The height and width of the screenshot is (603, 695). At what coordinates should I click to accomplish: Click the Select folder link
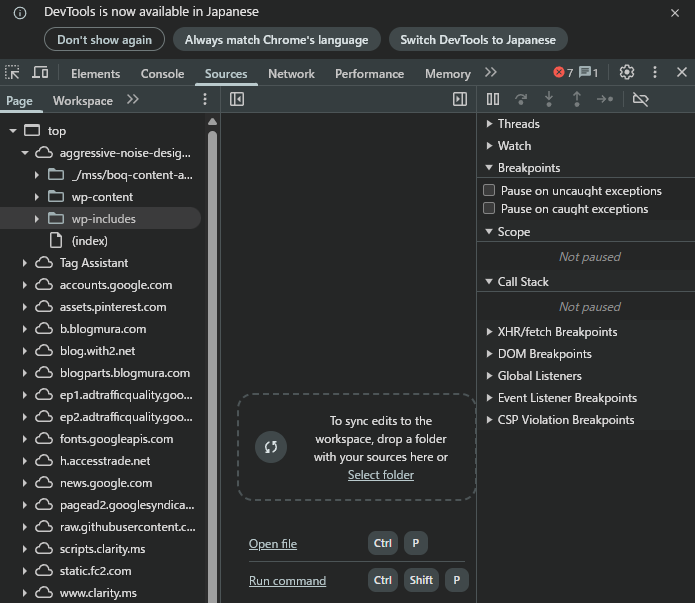[x=380, y=475]
